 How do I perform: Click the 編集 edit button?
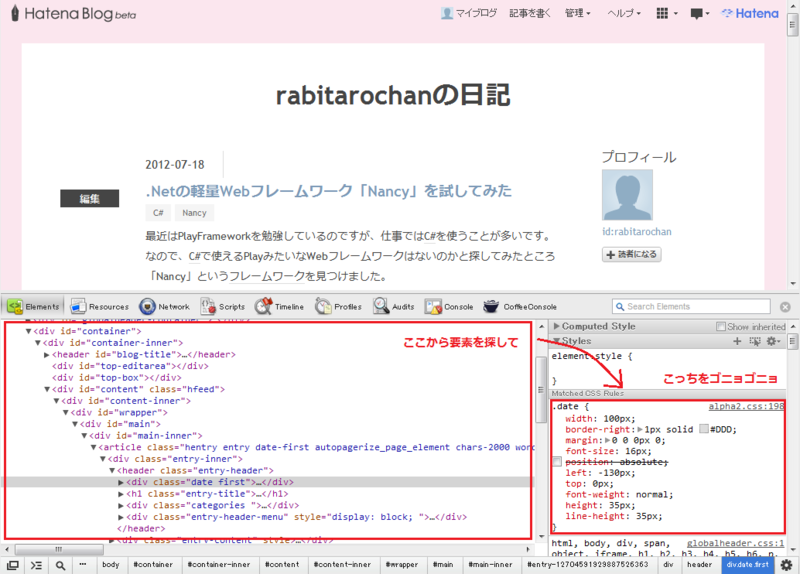89,198
